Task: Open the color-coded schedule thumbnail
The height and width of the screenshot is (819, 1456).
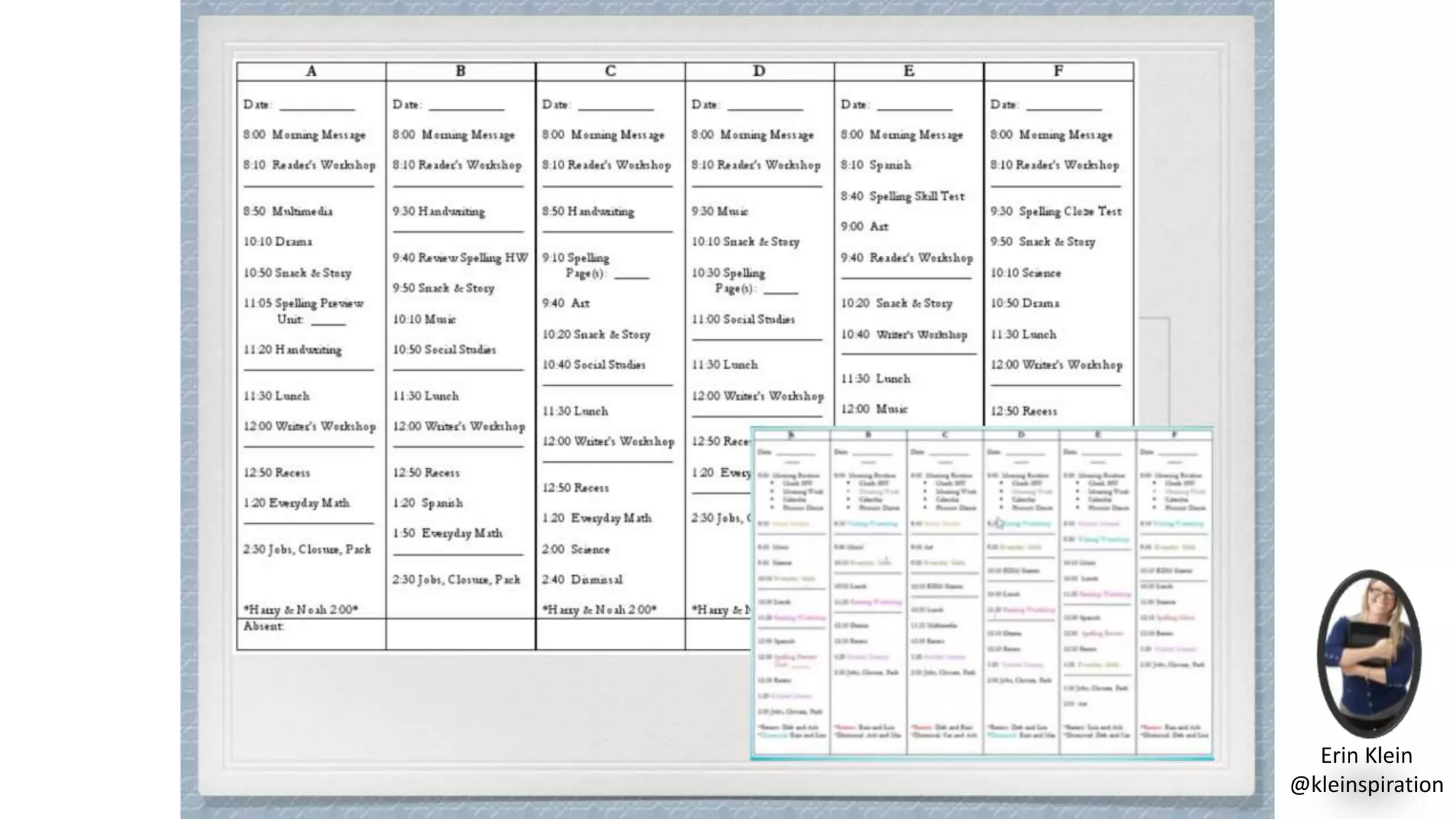Action: (x=982, y=594)
